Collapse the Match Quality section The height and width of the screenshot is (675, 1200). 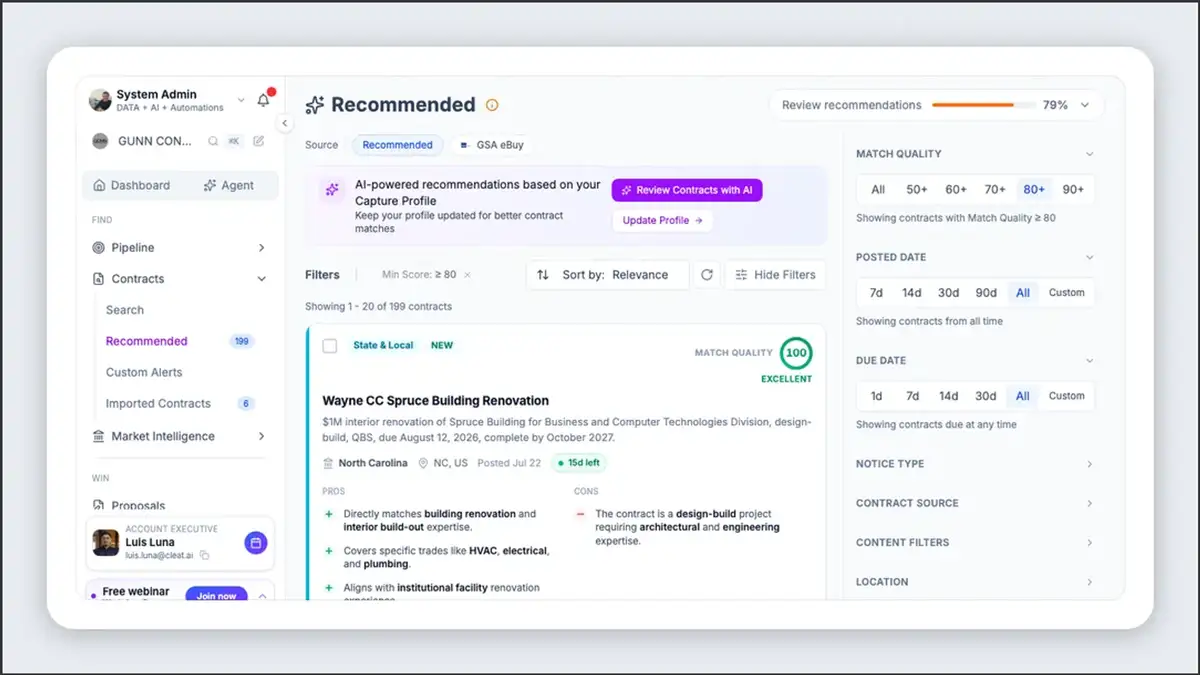(x=1089, y=154)
